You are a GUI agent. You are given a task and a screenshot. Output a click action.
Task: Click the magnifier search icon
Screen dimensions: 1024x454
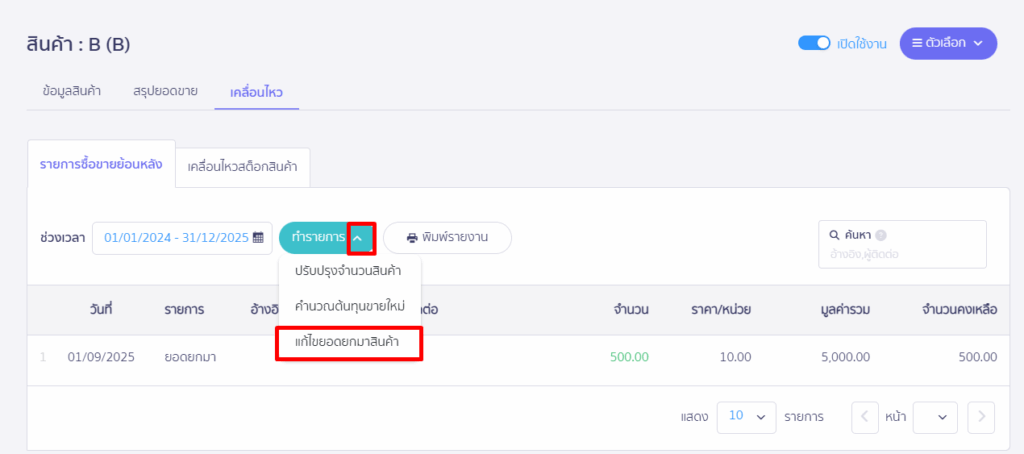[x=835, y=236]
